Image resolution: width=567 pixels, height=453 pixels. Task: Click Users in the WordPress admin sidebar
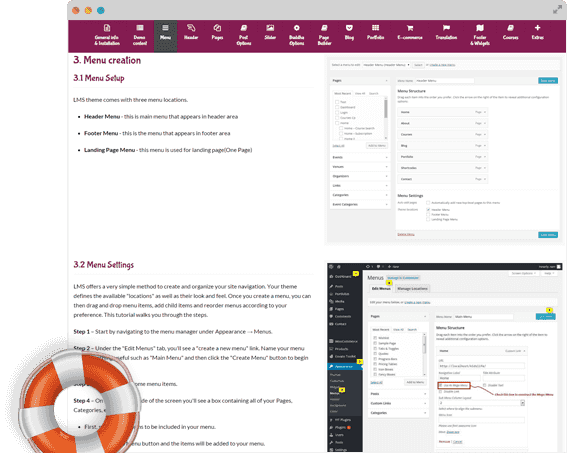click(x=337, y=435)
